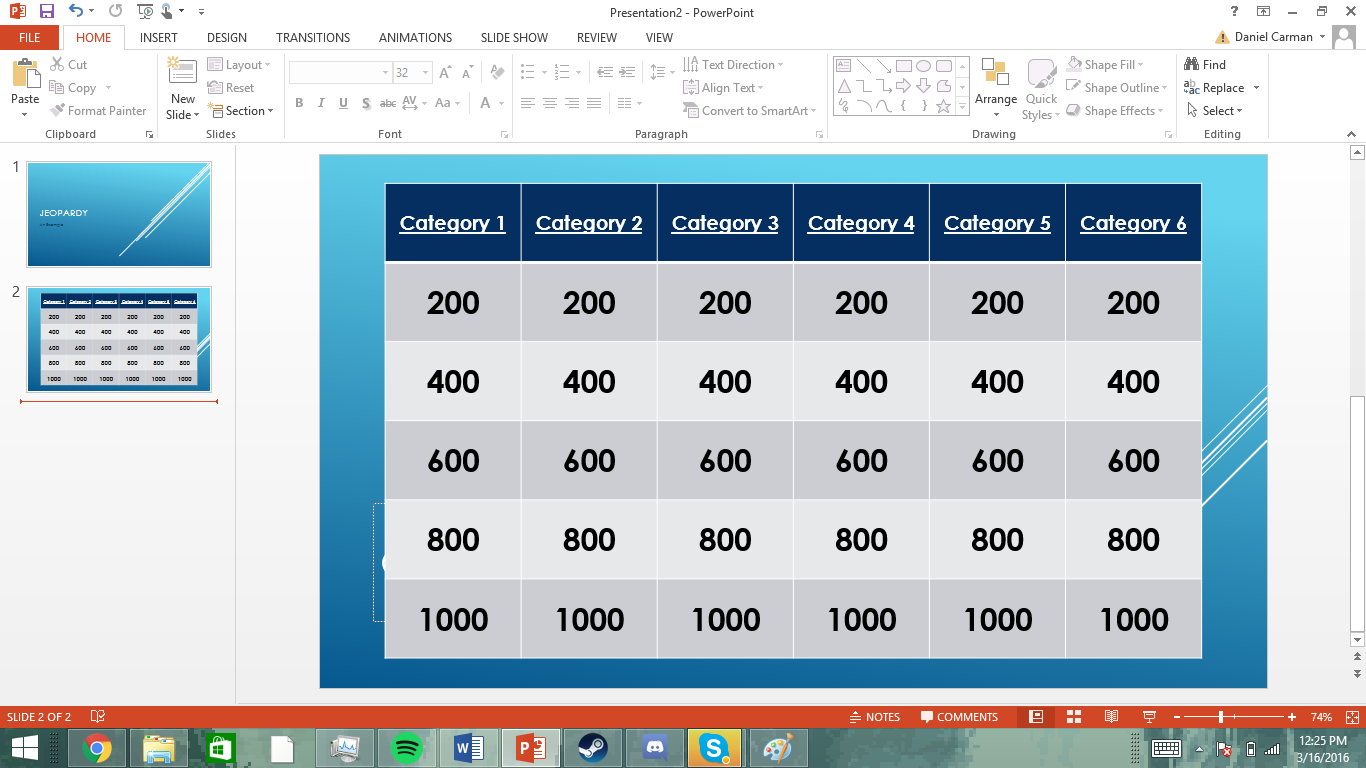This screenshot has height=768, width=1366.
Task: Zoom in with the plus button
Action: [1292, 717]
